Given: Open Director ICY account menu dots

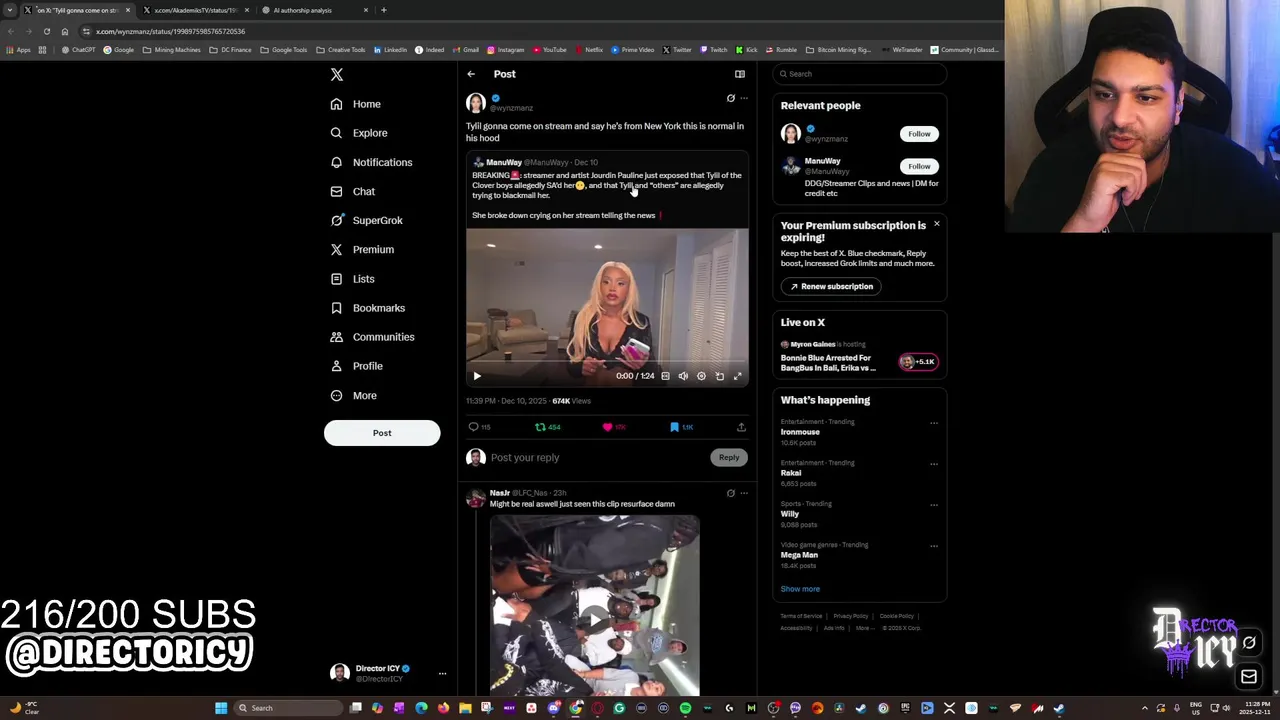Looking at the screenshot, I should coord(442,674).
